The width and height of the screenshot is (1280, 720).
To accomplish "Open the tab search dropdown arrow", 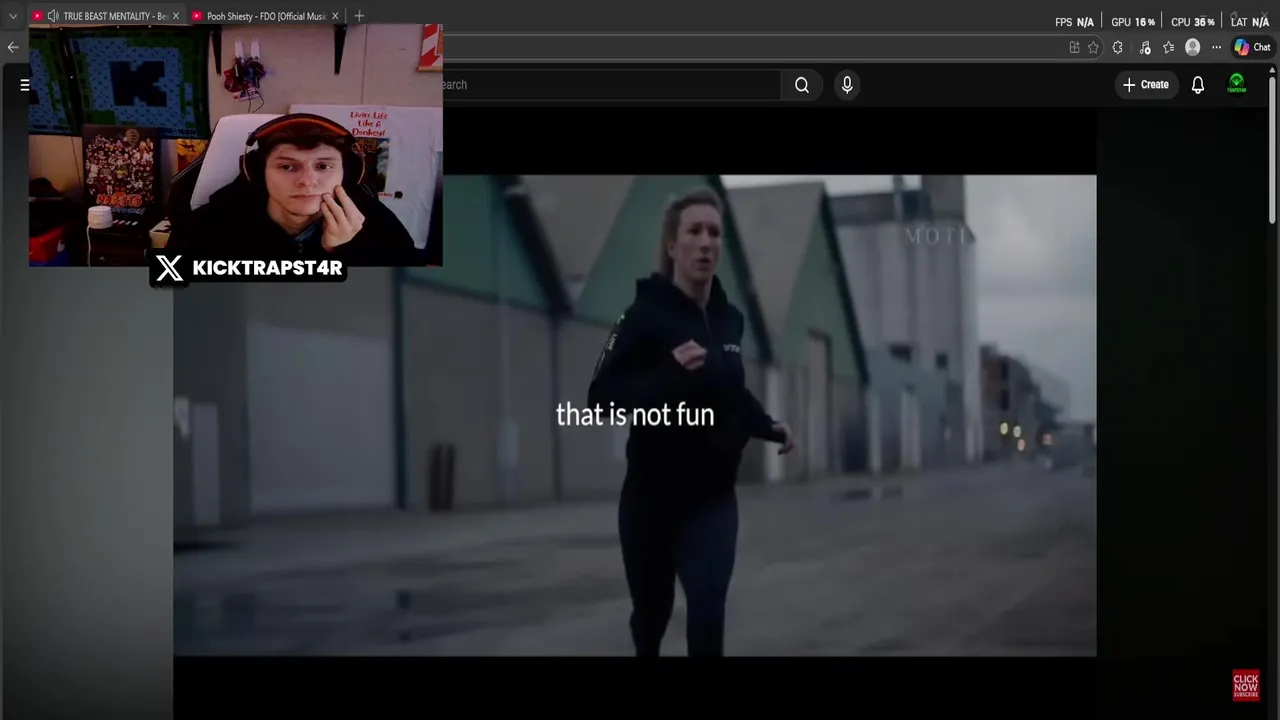I will tap(13, 16).
